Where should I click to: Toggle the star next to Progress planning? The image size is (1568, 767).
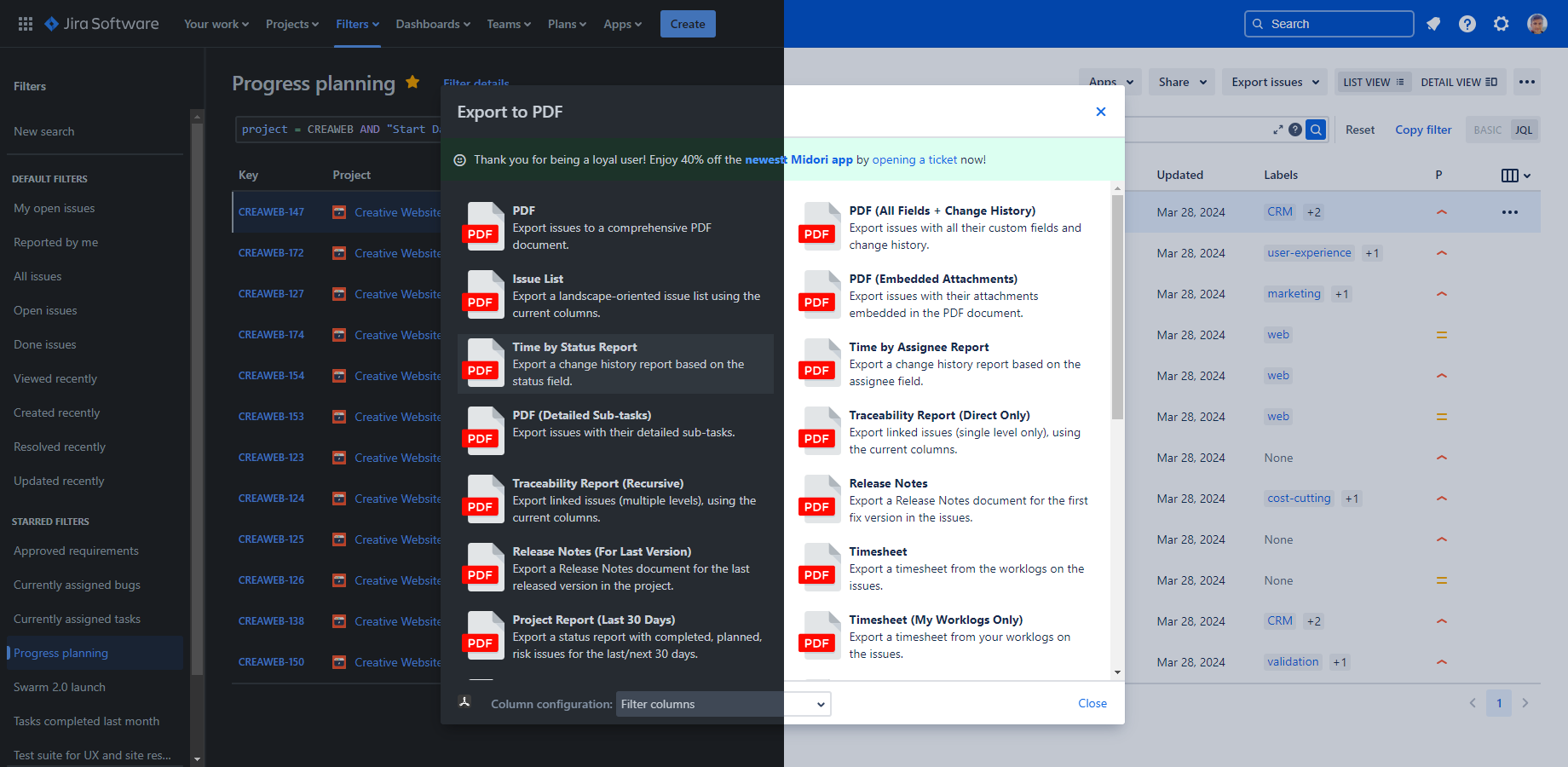click(412, 82)
